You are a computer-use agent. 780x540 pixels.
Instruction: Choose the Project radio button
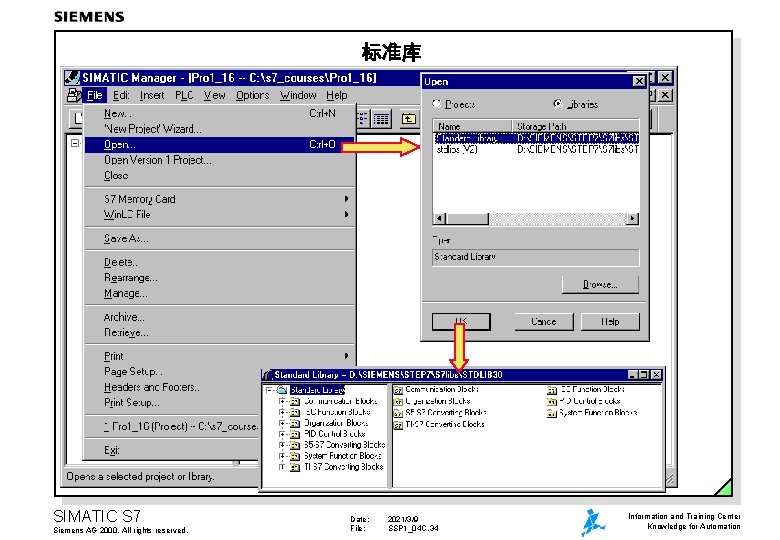click(x=437, y=103)
